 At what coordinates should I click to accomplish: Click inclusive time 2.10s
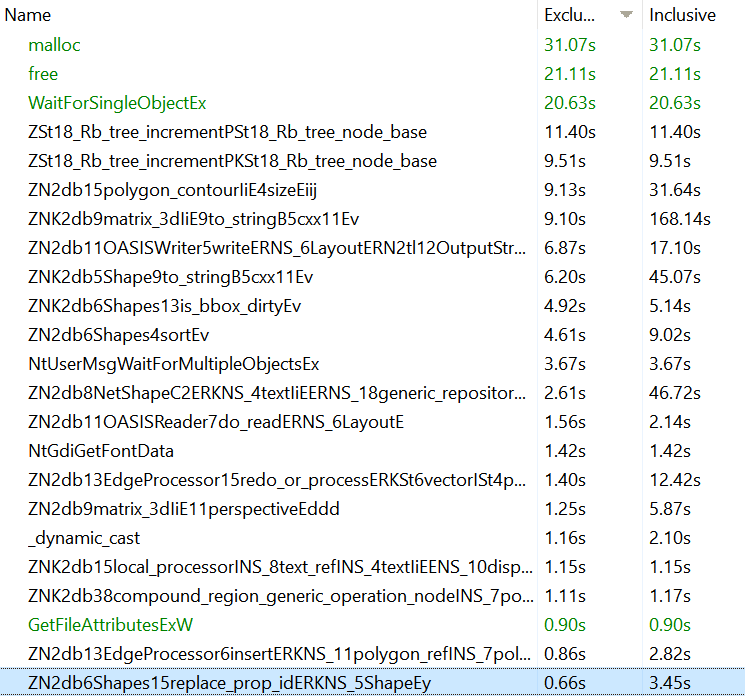click(669, 538)
